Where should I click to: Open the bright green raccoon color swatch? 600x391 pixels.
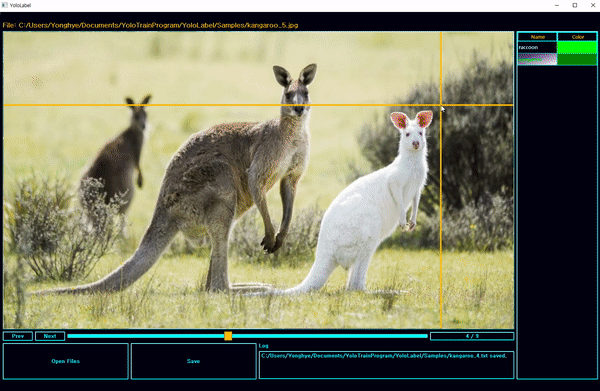click(x=577, y=47)
